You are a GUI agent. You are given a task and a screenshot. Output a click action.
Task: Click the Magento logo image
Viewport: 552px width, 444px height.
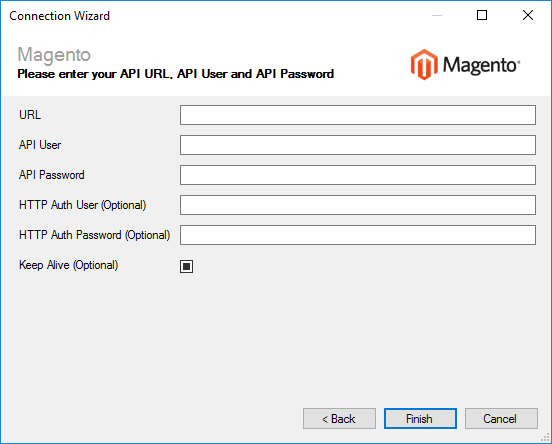465,64
